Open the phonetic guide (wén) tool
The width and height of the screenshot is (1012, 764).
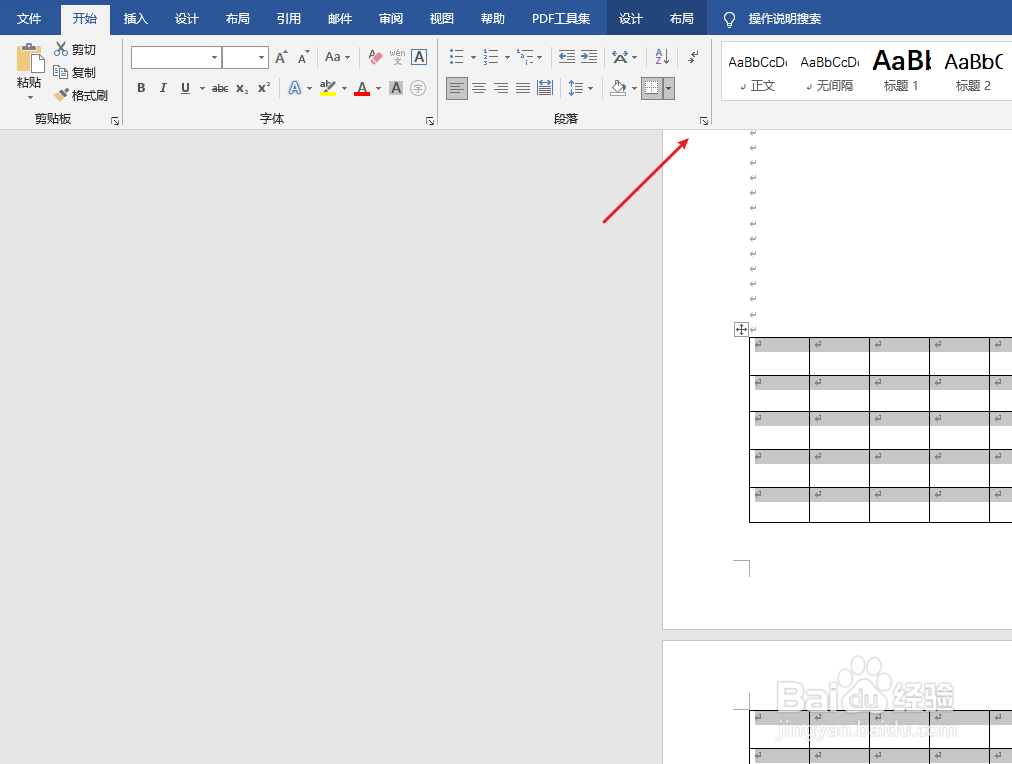coord(397,57)
